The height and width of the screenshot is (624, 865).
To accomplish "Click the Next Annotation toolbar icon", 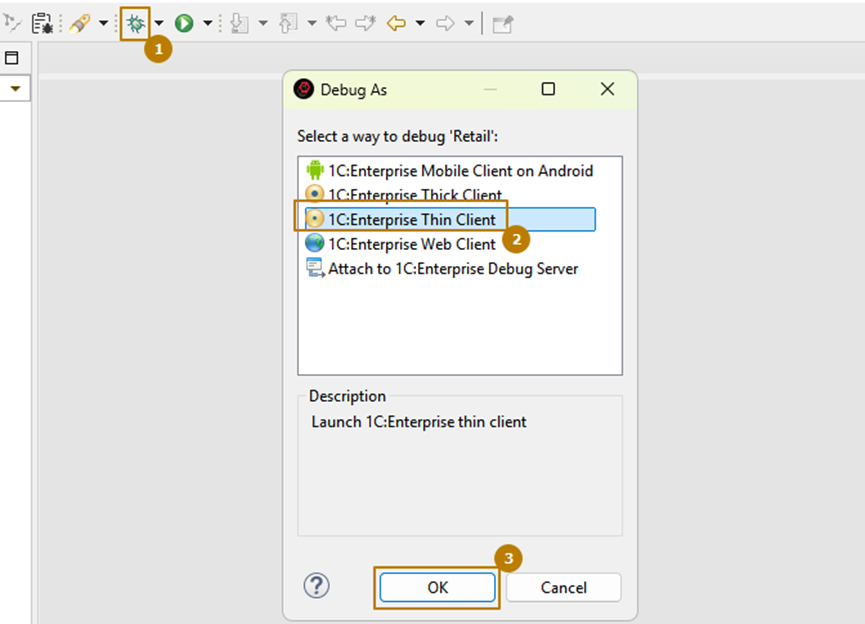I will [239, 22].
